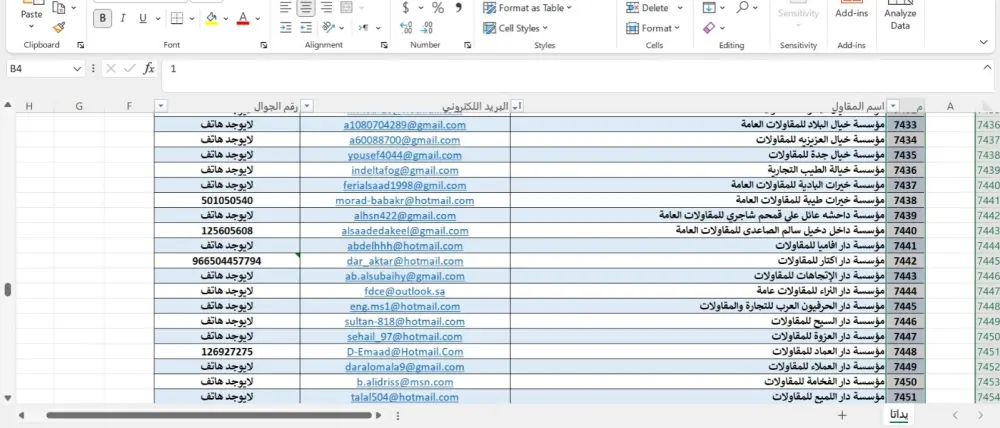Align text right

click(327, 7)
